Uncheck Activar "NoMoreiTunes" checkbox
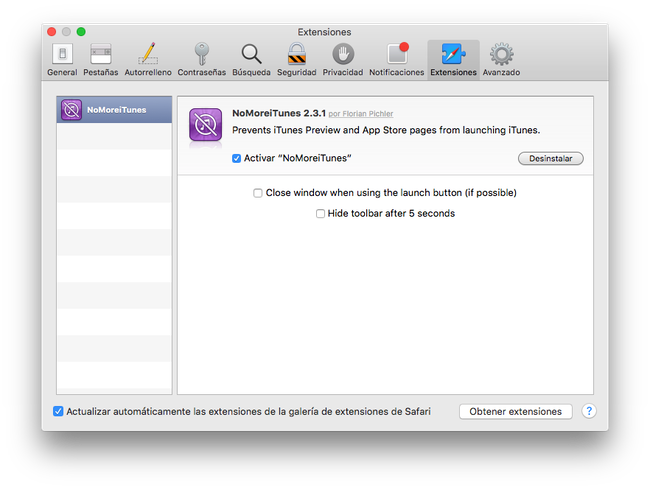Image resolution: width=650 pixels, height=490 pixels. tap(236, 158)
